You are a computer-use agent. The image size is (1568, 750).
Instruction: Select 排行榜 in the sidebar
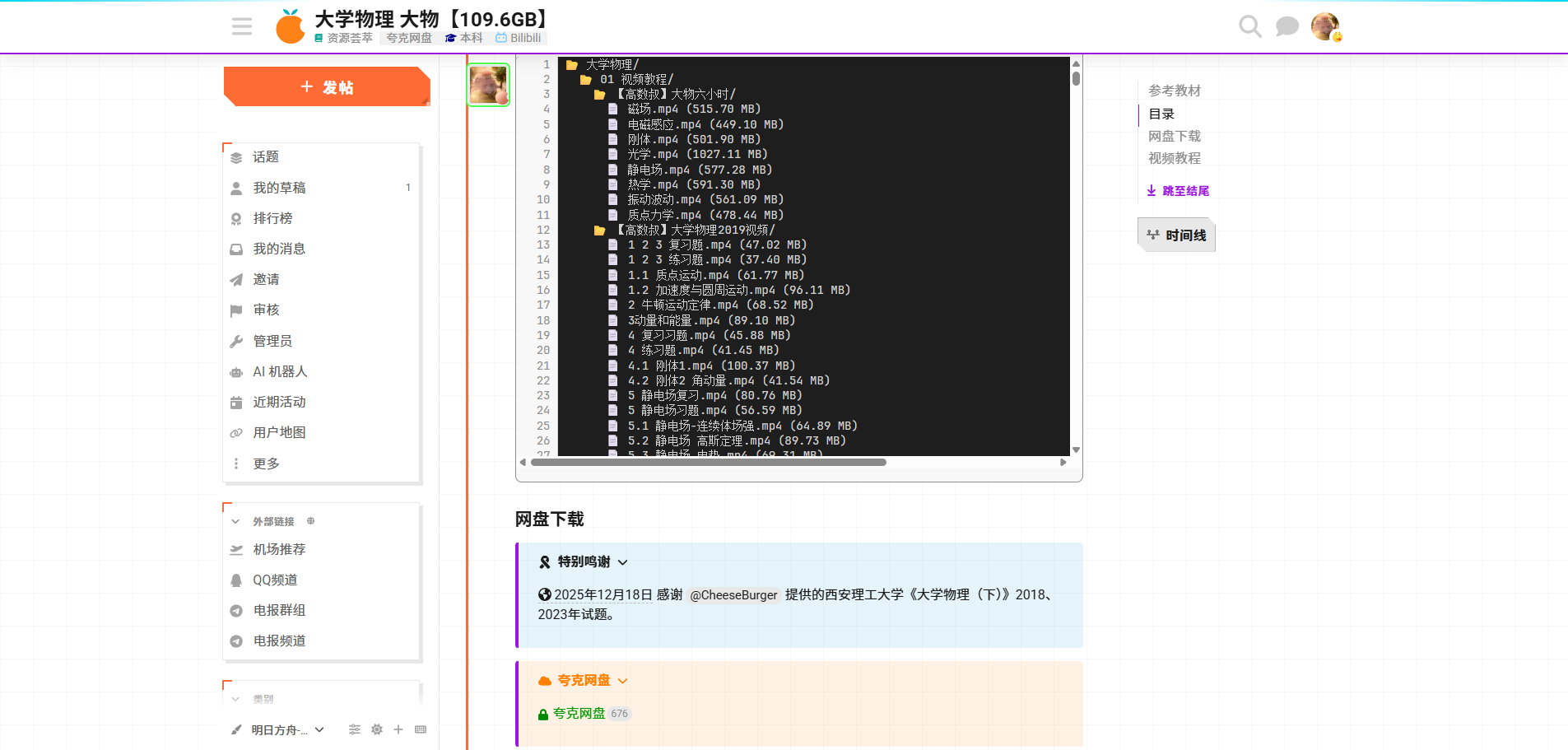coord(272,218)
